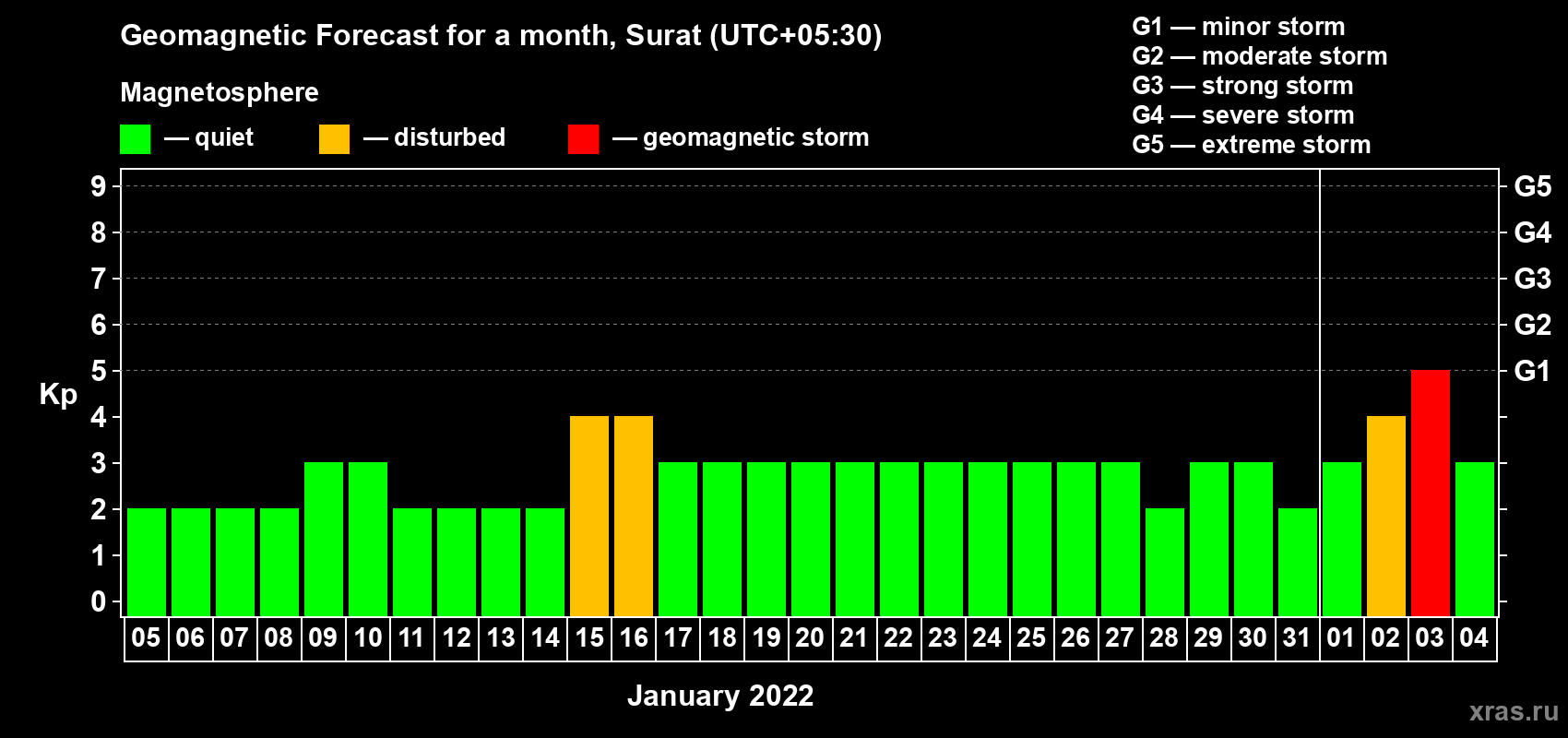Click the "G2" right-axis label

coord(1533,325)
